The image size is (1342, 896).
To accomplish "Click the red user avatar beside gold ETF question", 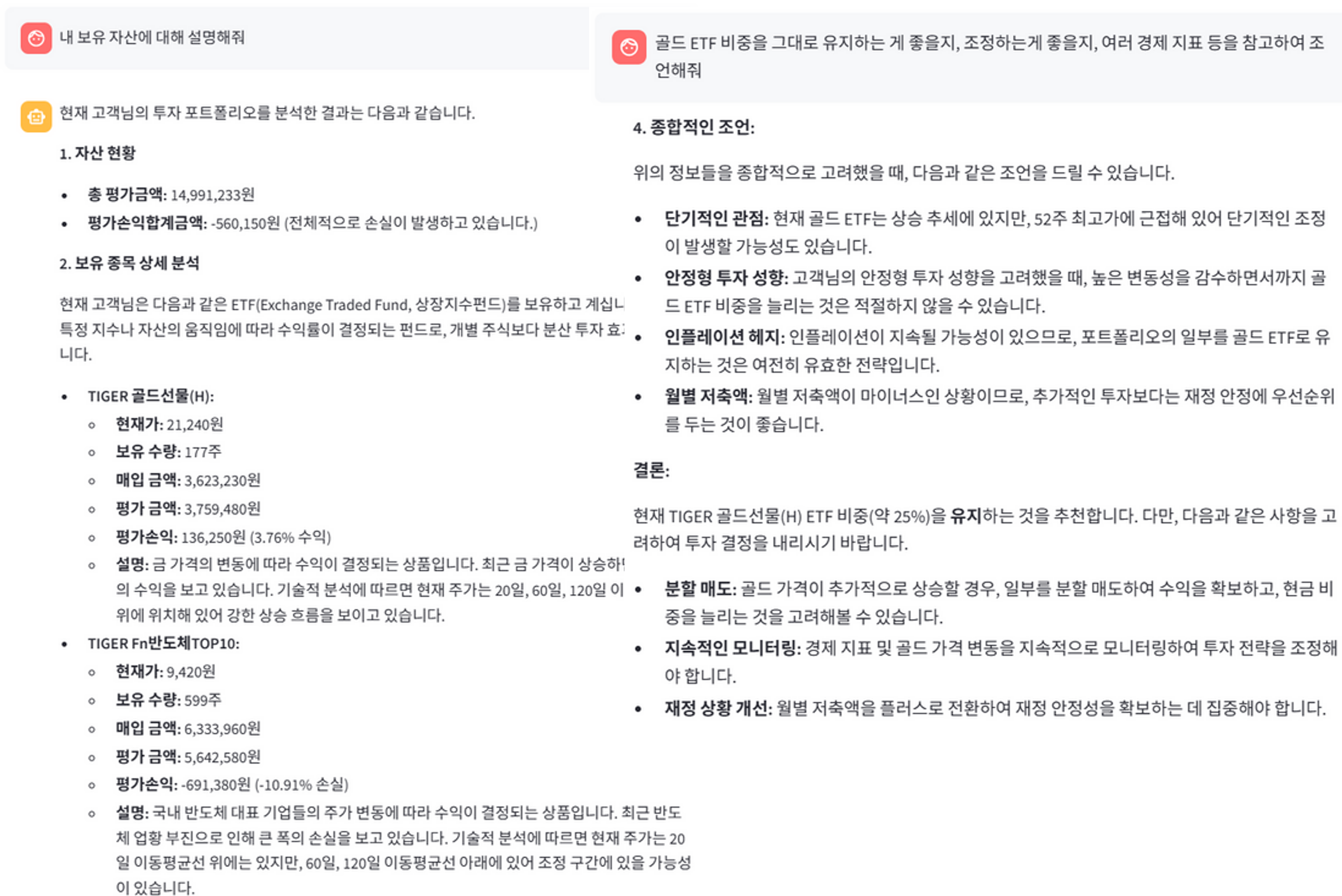I will click(629, 47).
